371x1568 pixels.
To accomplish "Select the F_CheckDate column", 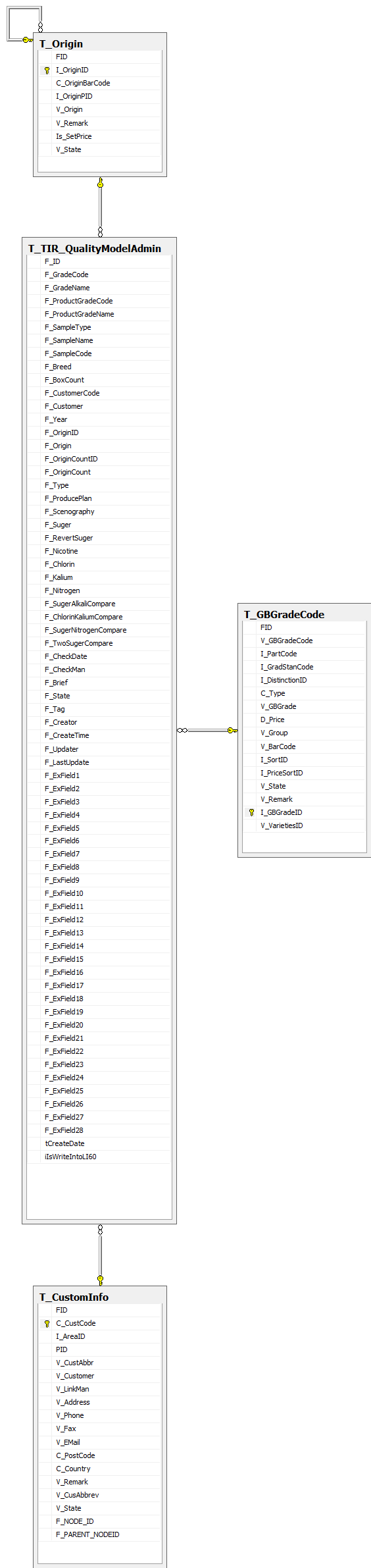I will tap(99, 657).
